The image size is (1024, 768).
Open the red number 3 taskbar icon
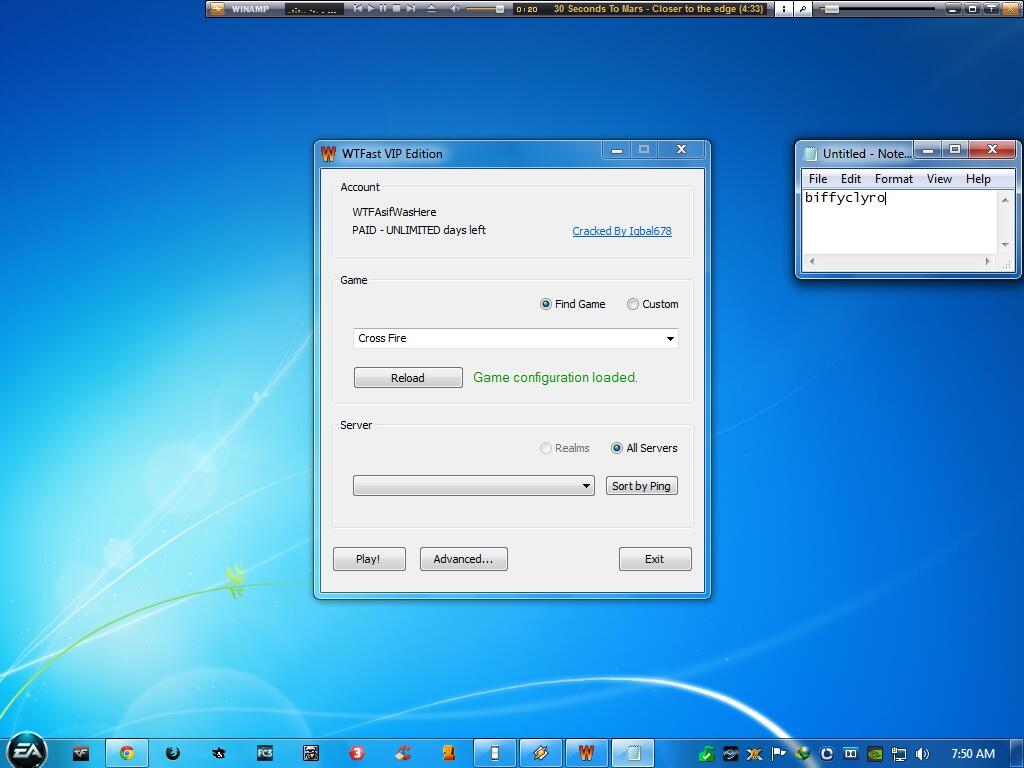[x=357, y=754]
